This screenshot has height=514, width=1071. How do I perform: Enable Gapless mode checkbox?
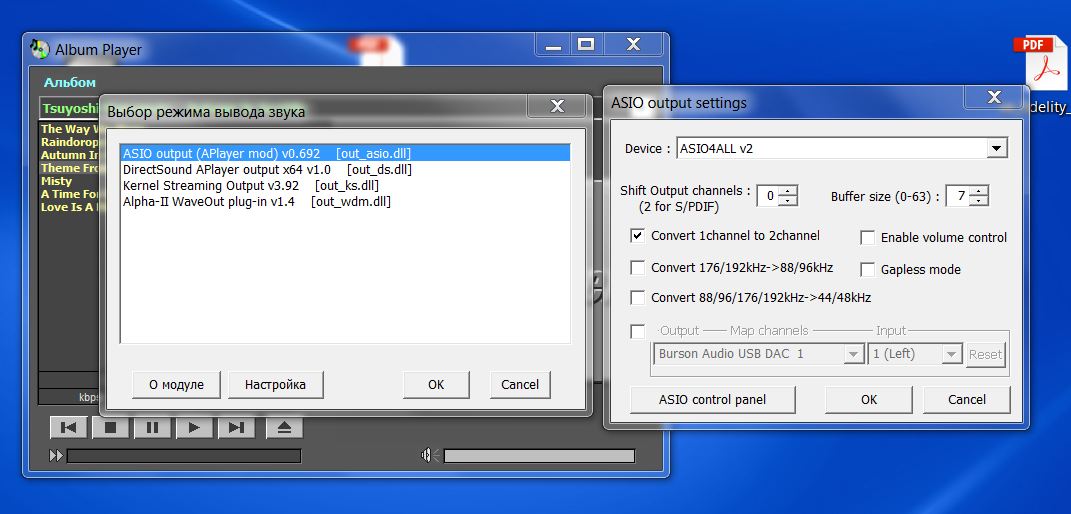[x=867, y=270]
